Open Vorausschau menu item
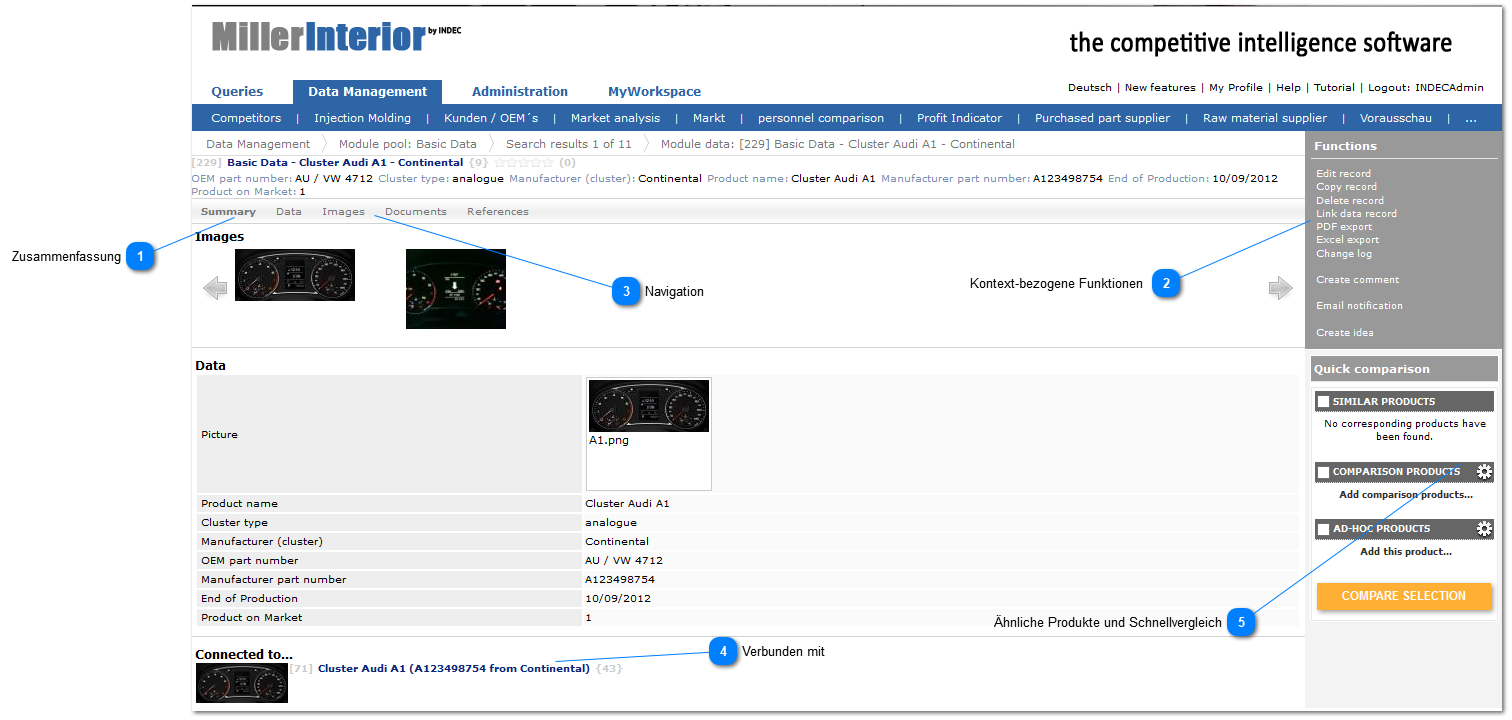 tap(1396, 118)
